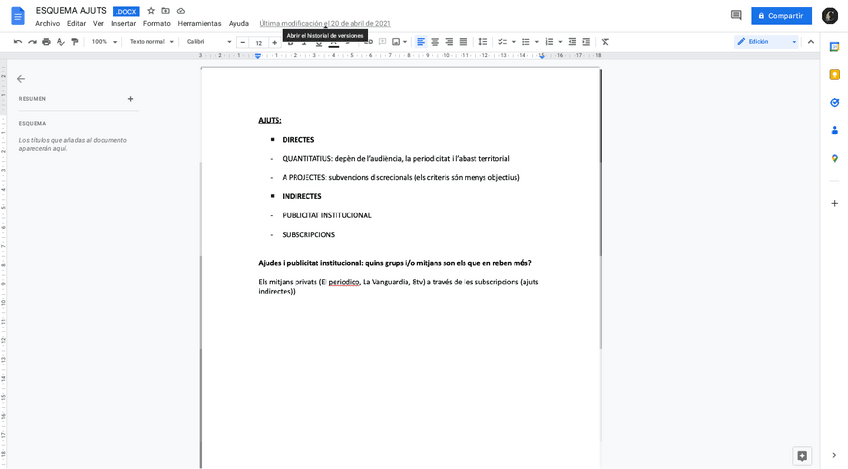This screenshot has width=848, height=469.
Task: Close the outline with back arrow
Action: (x=21, y=79)
